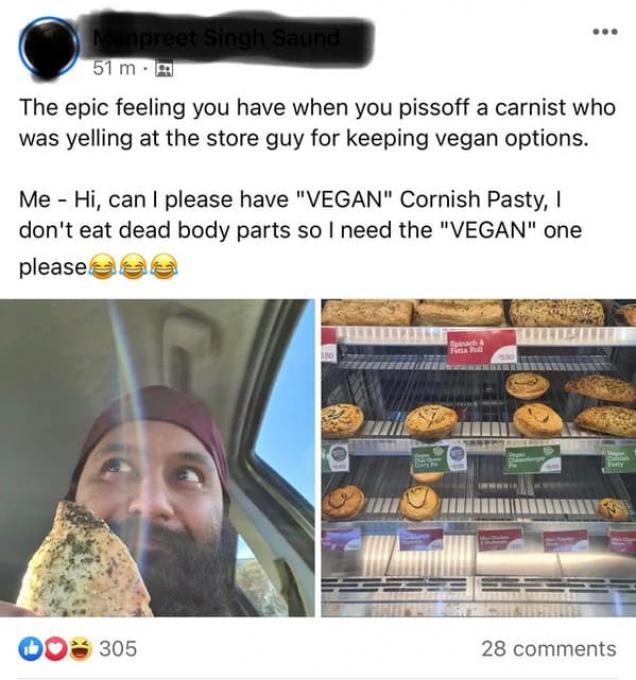Click the blue Like reaction icon
636x680 pixels.
point(28,649)
